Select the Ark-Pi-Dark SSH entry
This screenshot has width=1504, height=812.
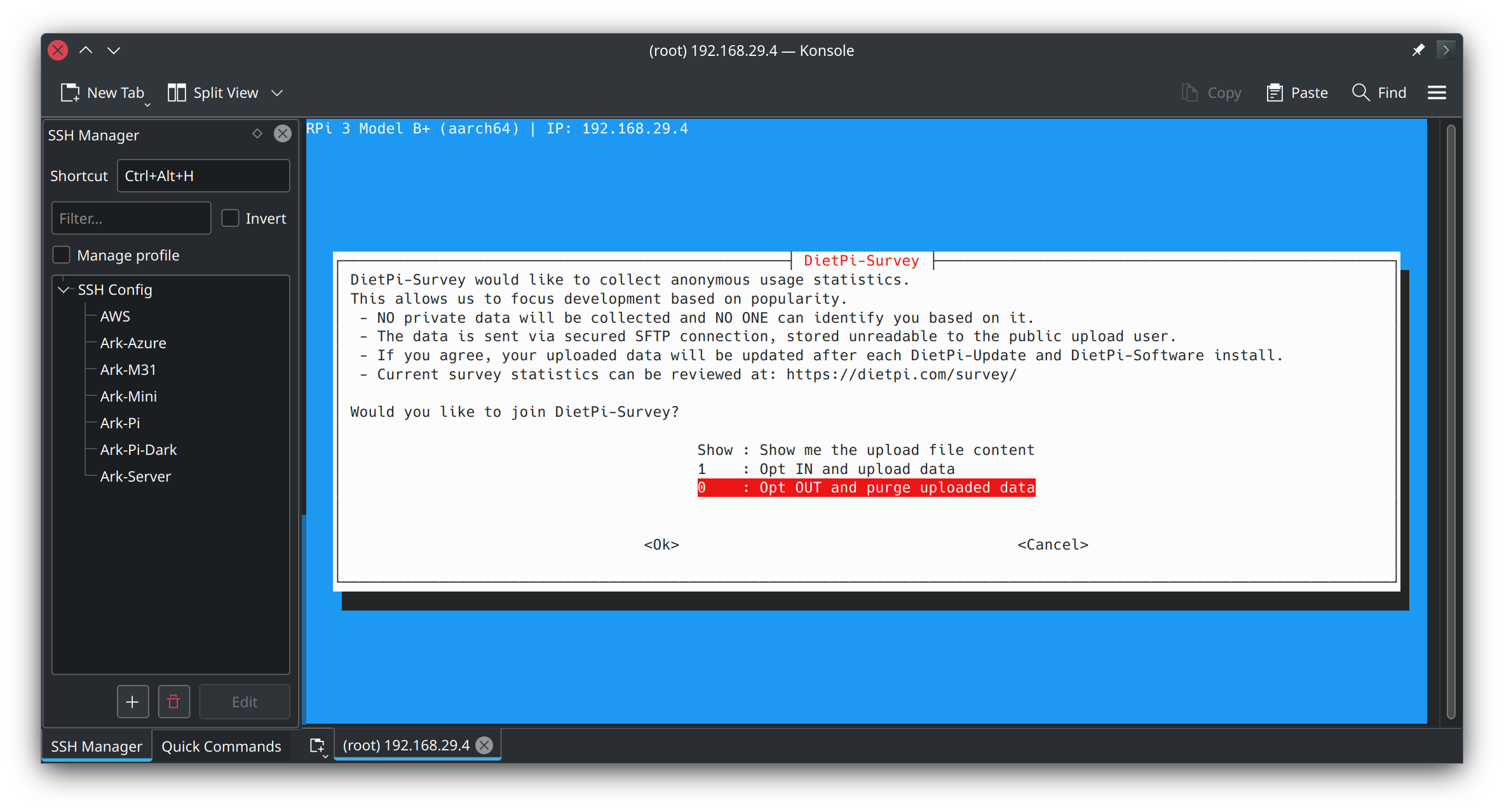point(138,449)
